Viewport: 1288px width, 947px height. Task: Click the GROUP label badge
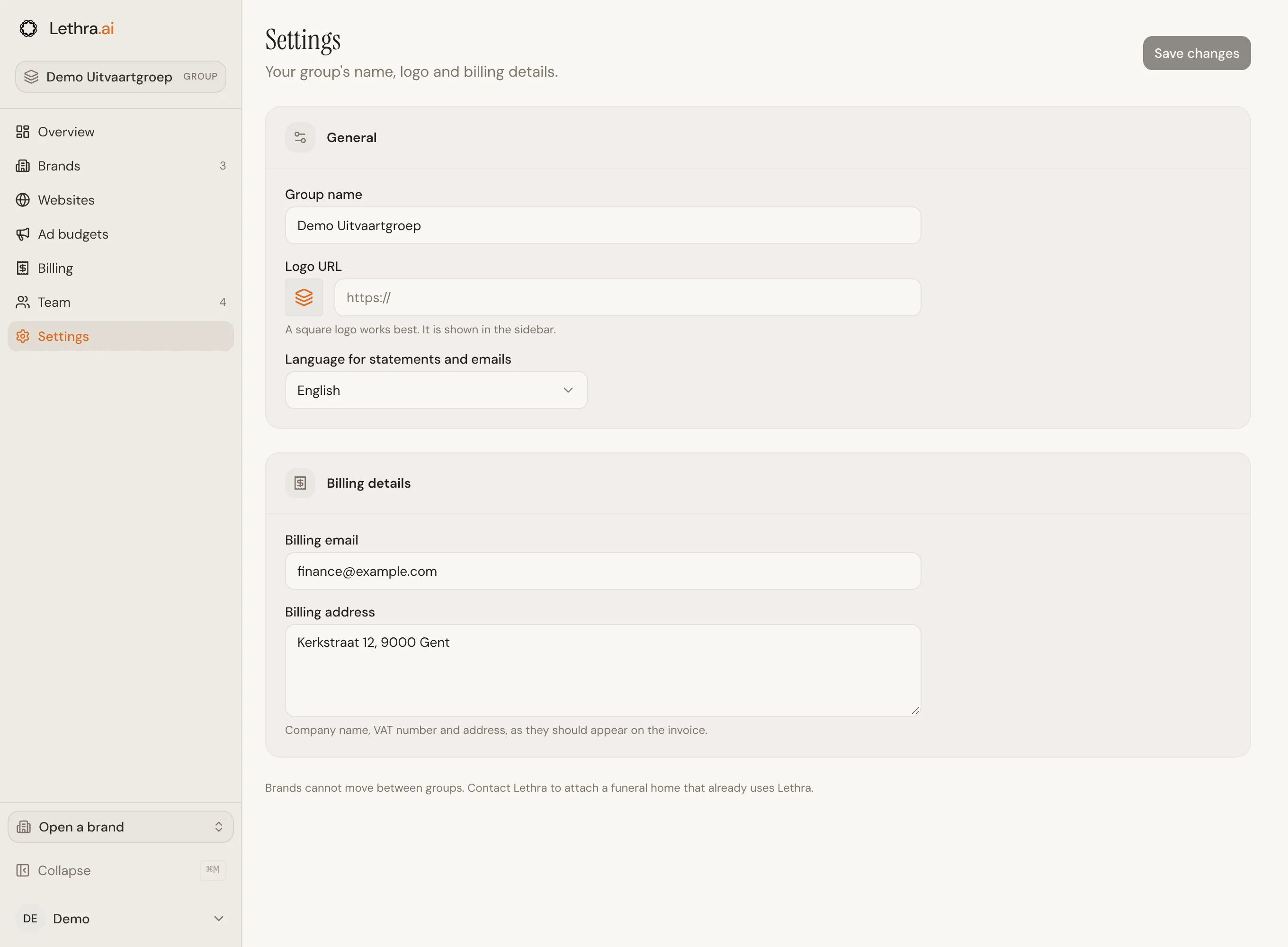[200, 76]
